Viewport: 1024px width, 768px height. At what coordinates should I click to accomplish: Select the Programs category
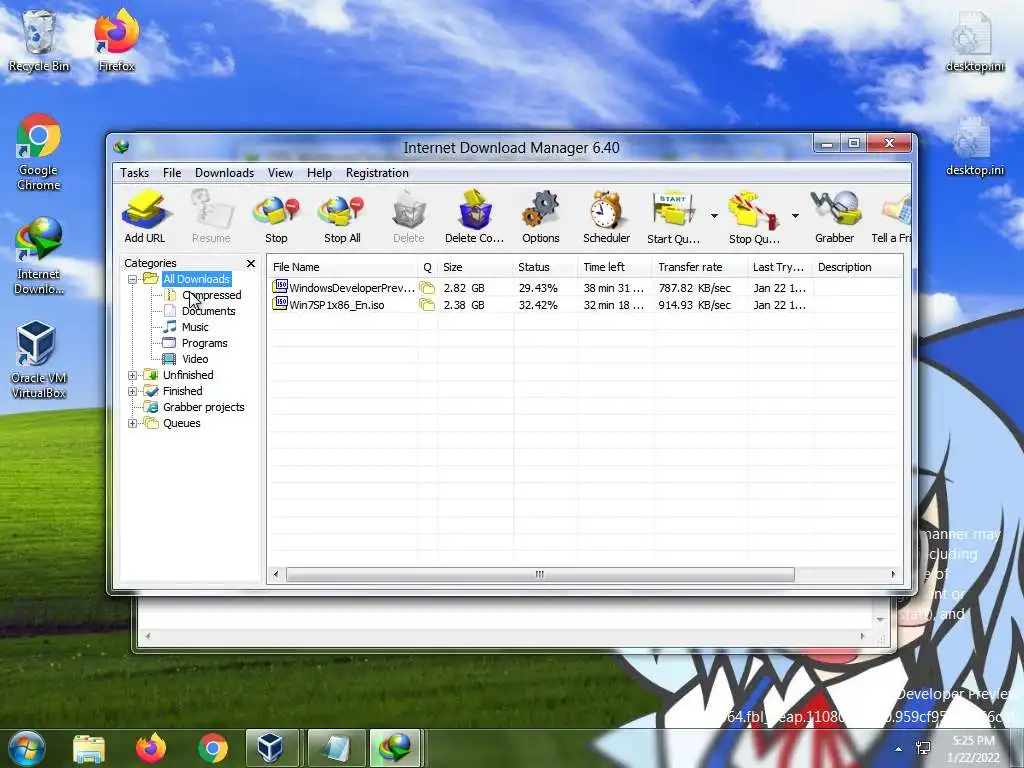(204, 343)
